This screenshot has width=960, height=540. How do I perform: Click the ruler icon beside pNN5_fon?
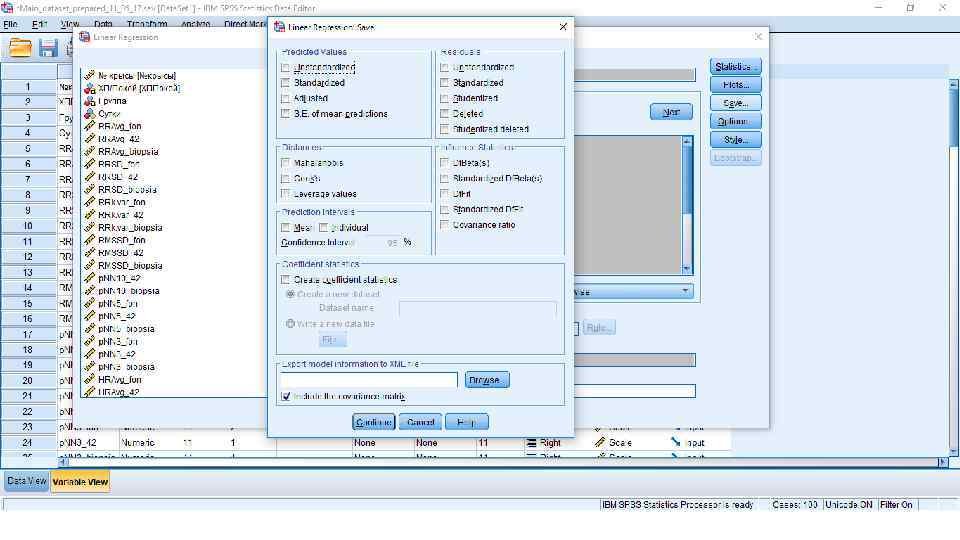coord(90,304)
